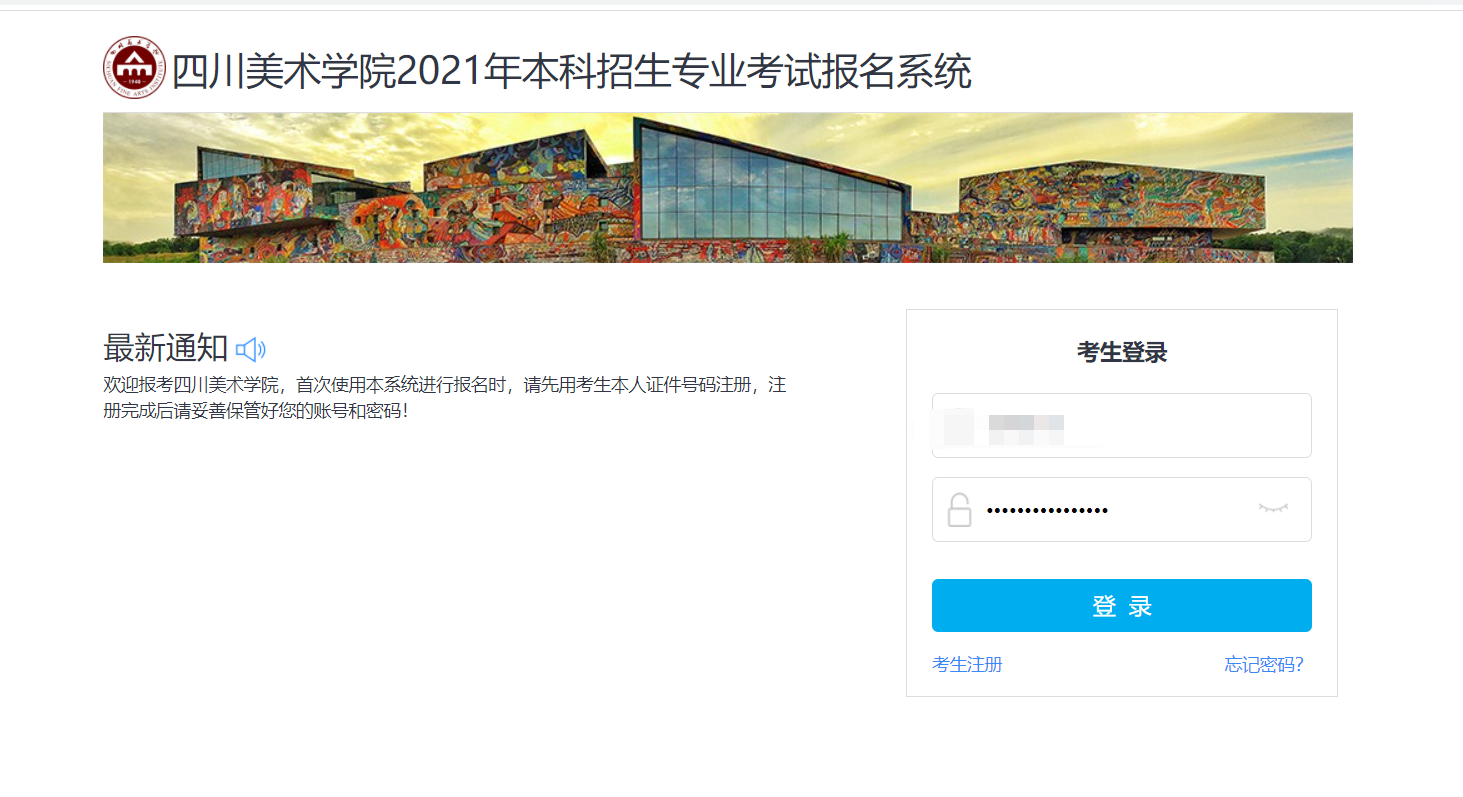The width and height of the screenshot is (1463, 797).
Task: Click the speaker icon beside 最新通知
Action: coord(250,349)
